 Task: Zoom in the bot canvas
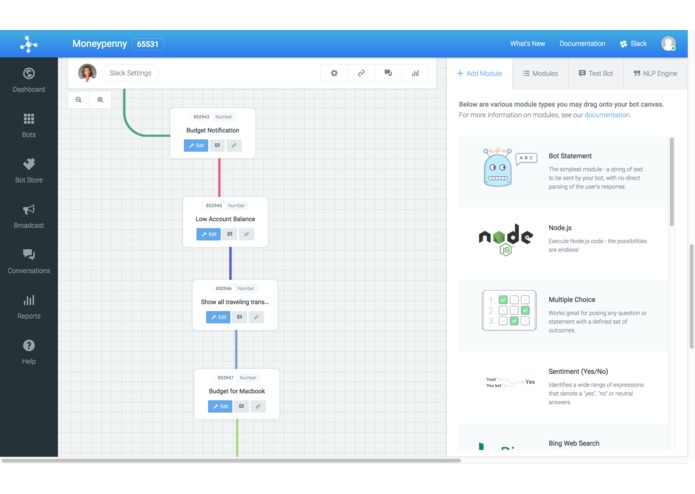point(100,100)
